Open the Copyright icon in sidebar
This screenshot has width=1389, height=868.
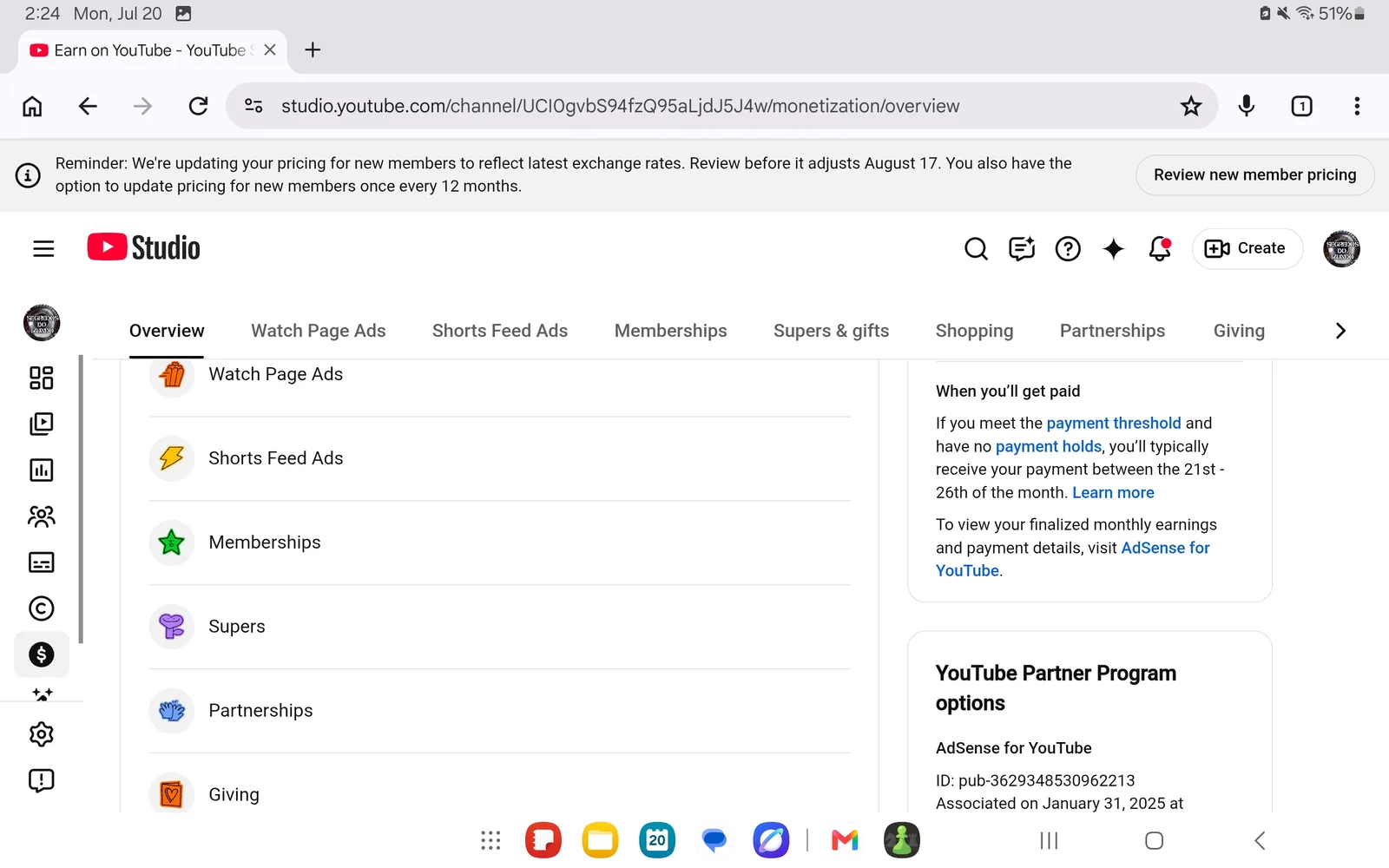click(x=41, y=608)
